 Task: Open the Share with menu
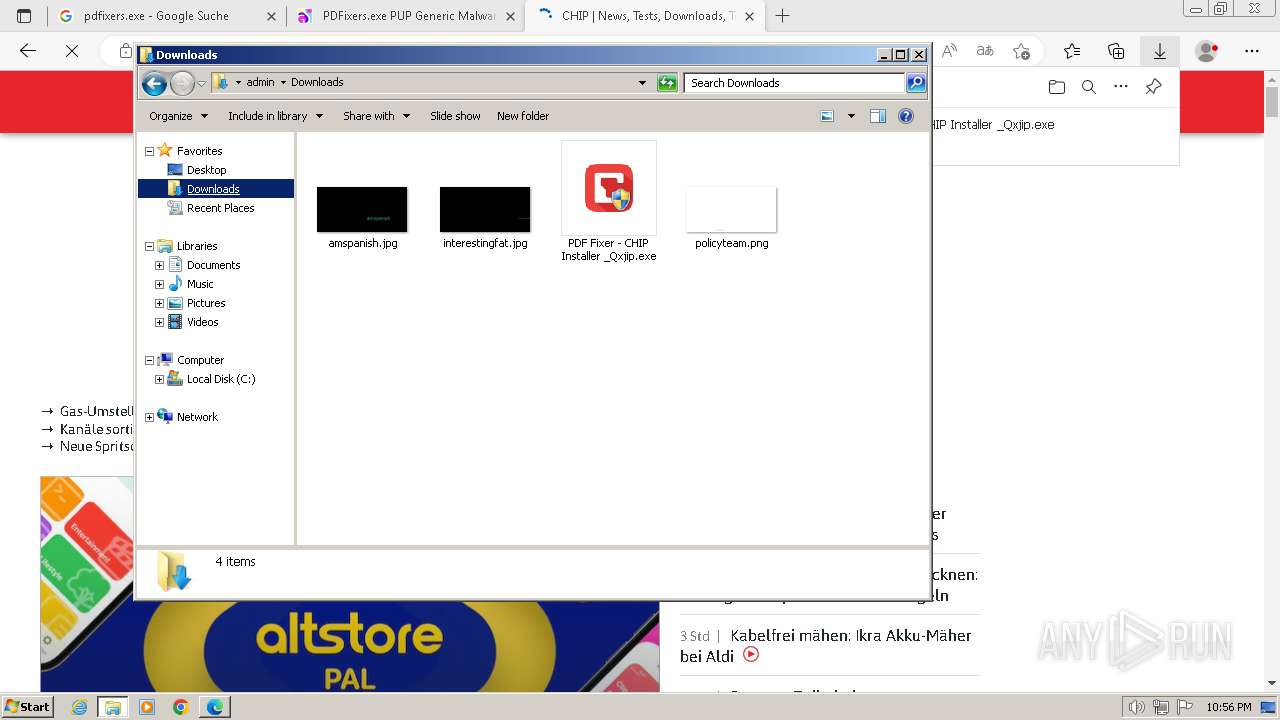pos(376,116)
